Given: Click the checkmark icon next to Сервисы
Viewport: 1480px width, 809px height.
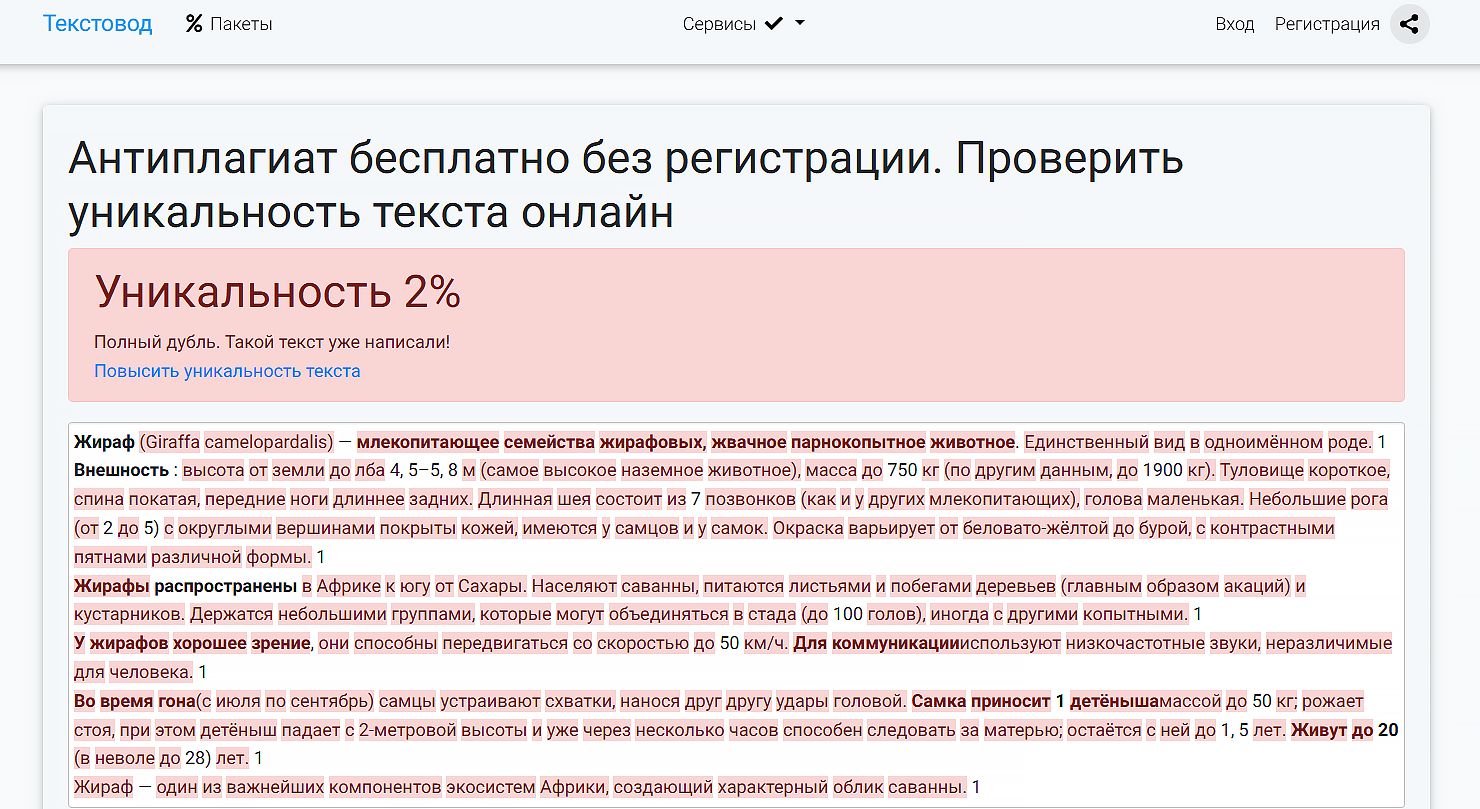Looking at the screenshot, I should tap(773, 24).
